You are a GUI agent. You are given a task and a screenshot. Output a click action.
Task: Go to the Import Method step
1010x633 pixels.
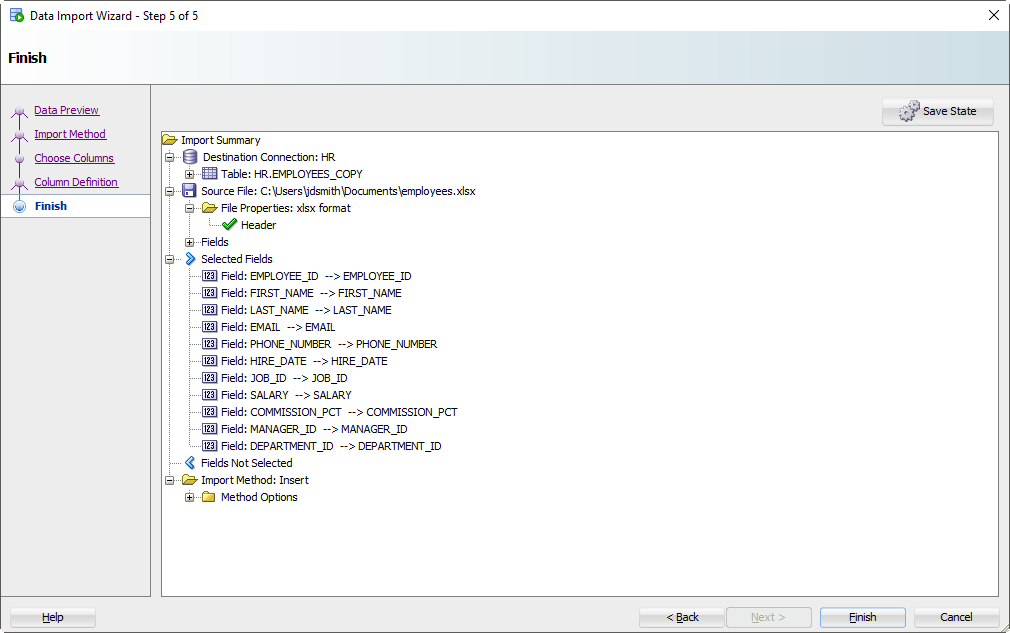point(70,134)
